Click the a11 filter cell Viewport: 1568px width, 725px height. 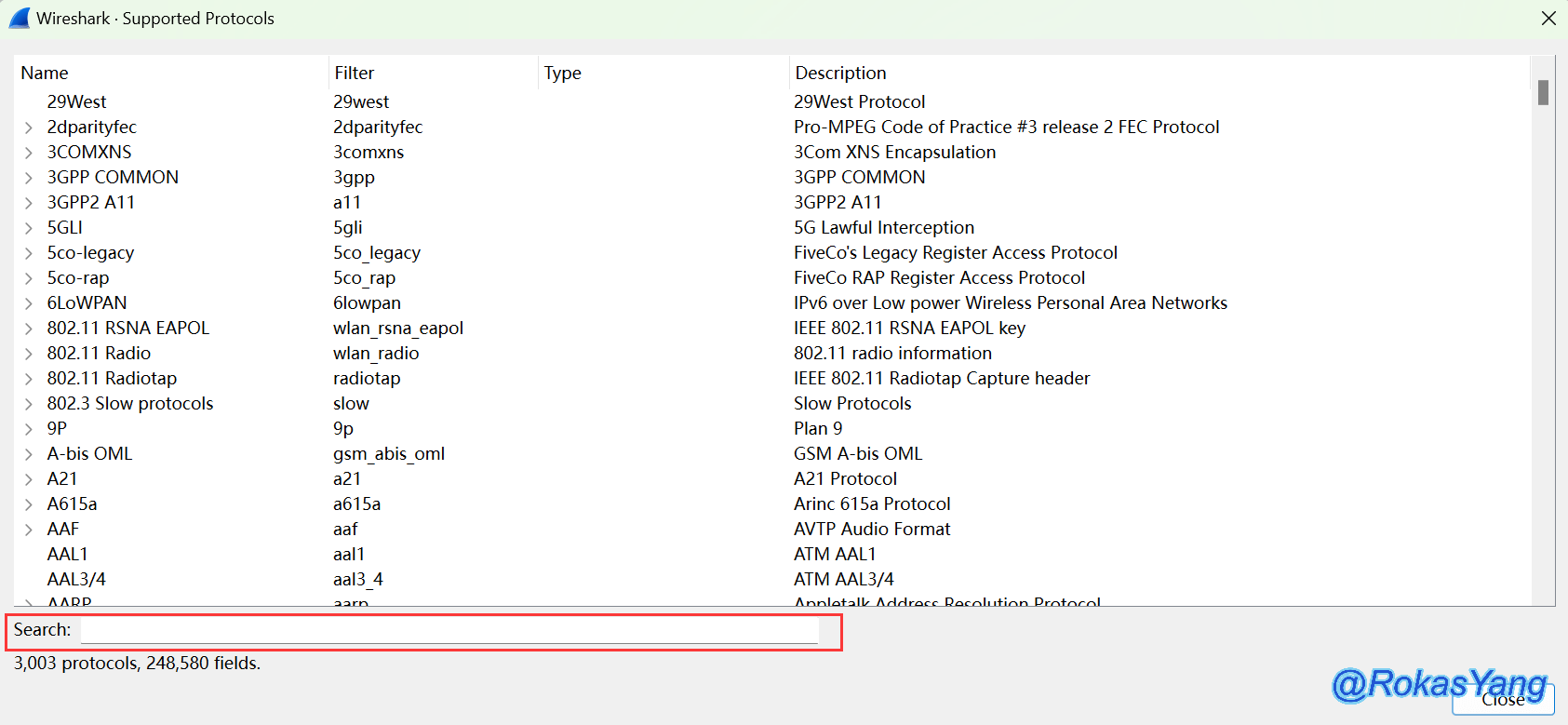coord(346,202)
